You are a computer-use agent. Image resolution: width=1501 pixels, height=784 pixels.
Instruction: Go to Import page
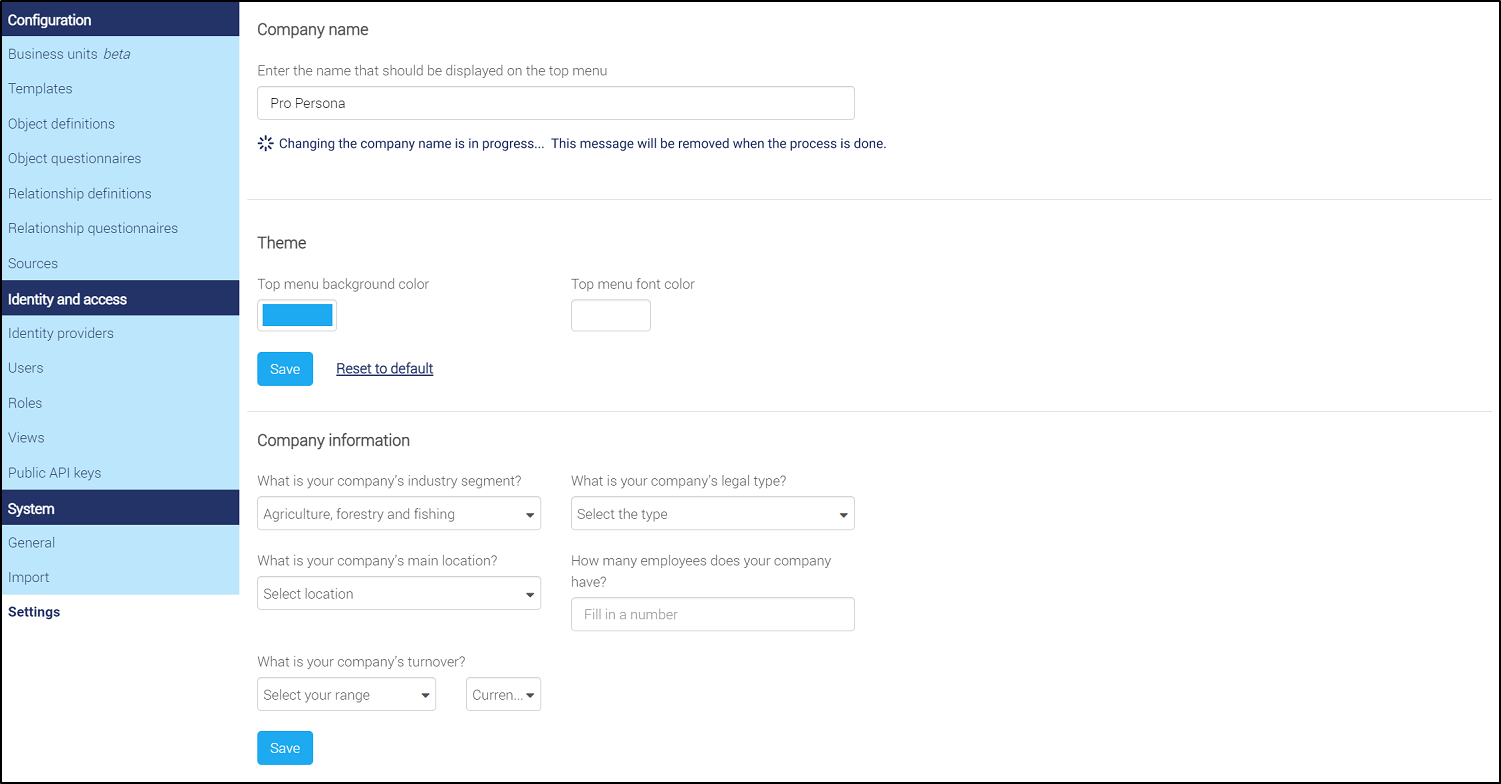pos(29,578)
